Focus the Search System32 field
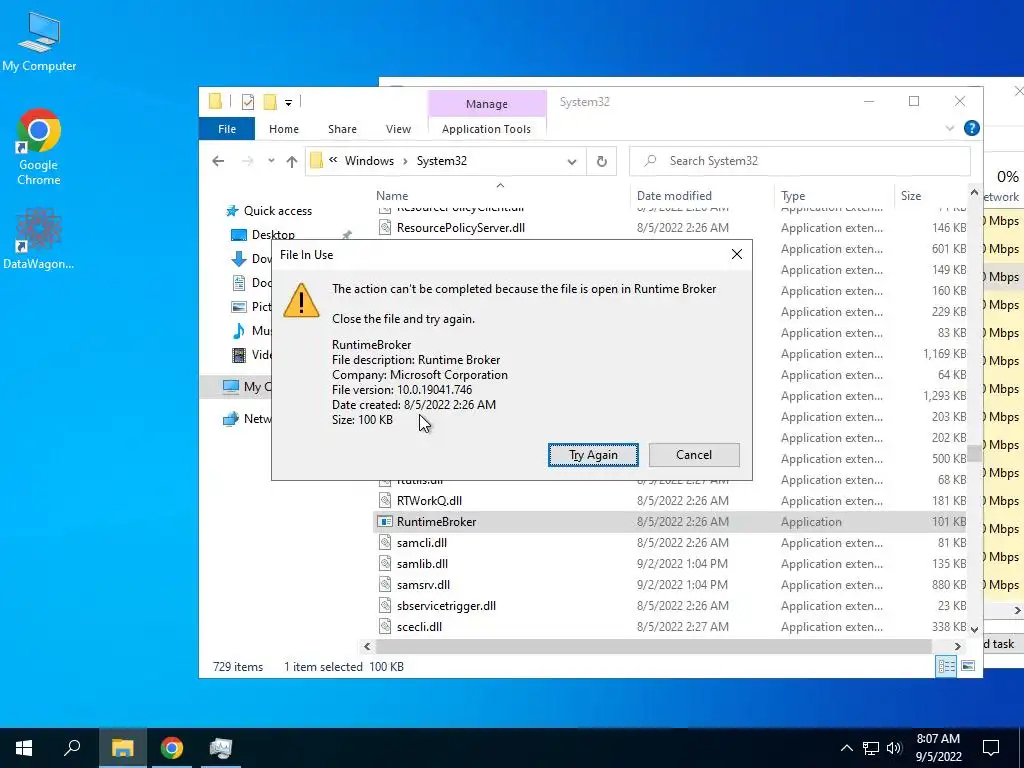Screen dimensions: 1024x768 pyautogui.click(x=799, y=161)
